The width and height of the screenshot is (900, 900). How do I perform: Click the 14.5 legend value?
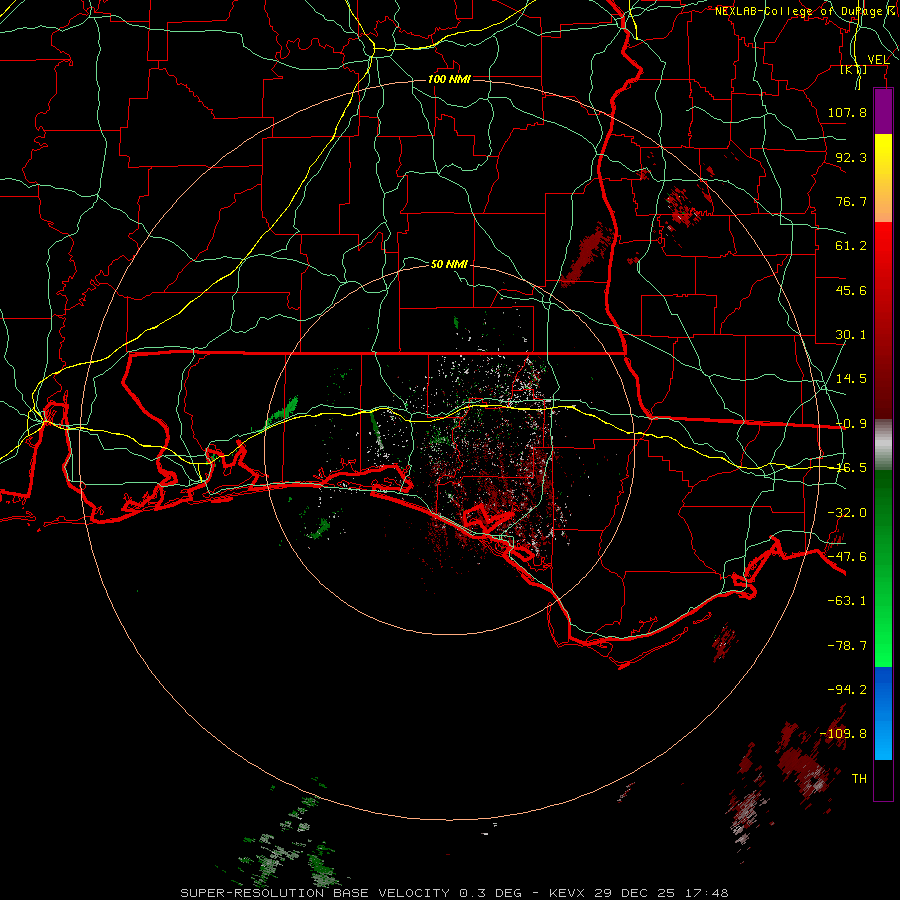pos(851,379)
